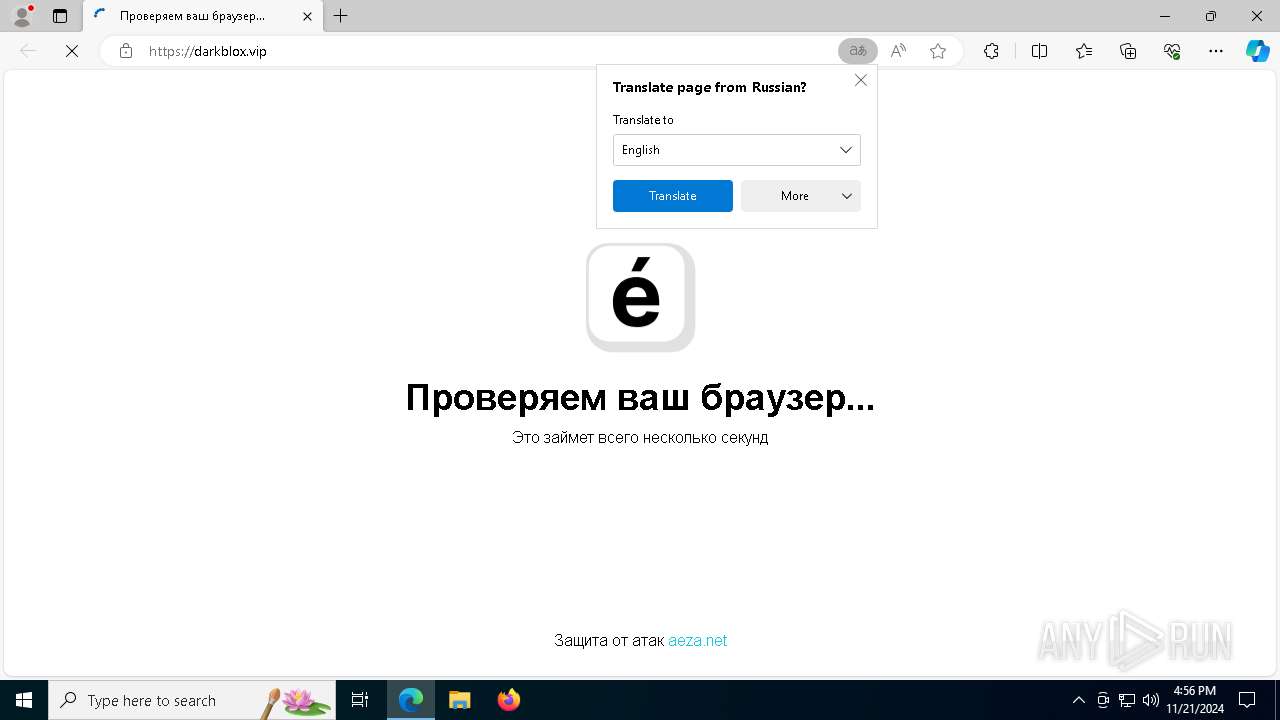This screenshot has height=720, width=1280.
Task: Open Split screen view
Action: 1039,51
